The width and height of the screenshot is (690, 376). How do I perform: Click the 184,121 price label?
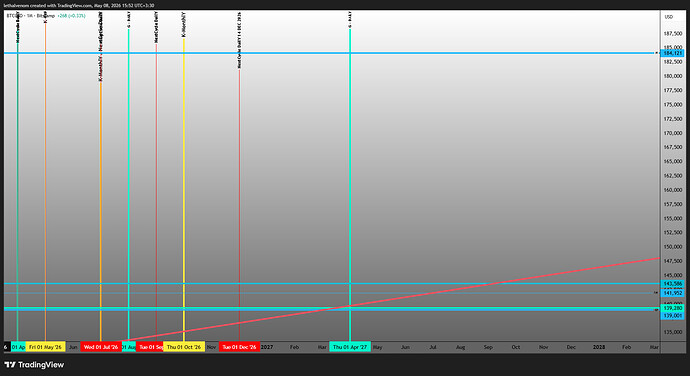(x=672, y=53)
